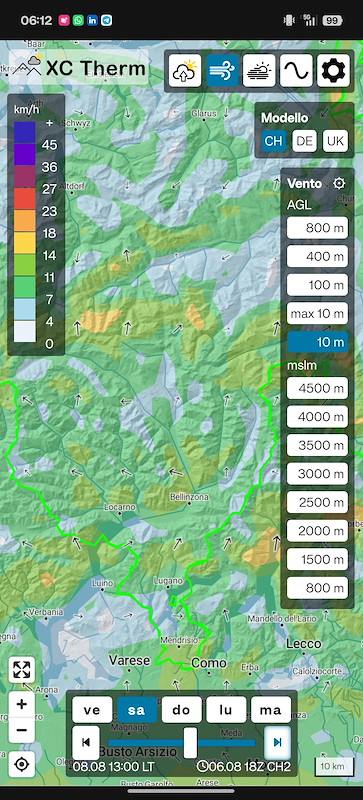Tap the Luino map label
363x800 pixels.
coord(103,583)
